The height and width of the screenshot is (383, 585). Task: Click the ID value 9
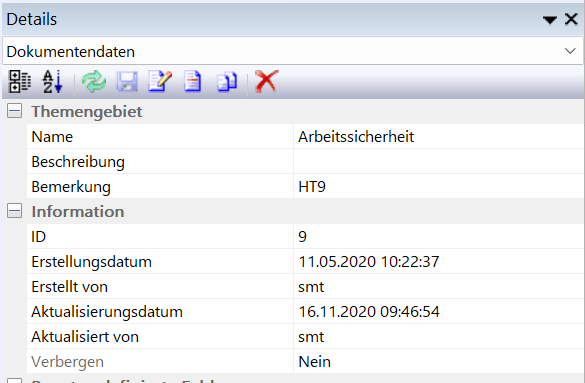[x=303, y=237]
